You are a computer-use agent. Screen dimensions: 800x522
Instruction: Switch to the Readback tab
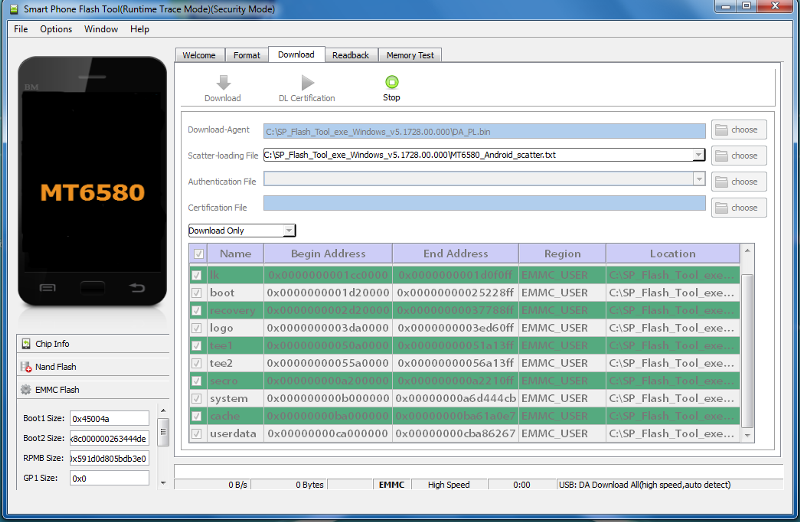(x=351, y=55)
